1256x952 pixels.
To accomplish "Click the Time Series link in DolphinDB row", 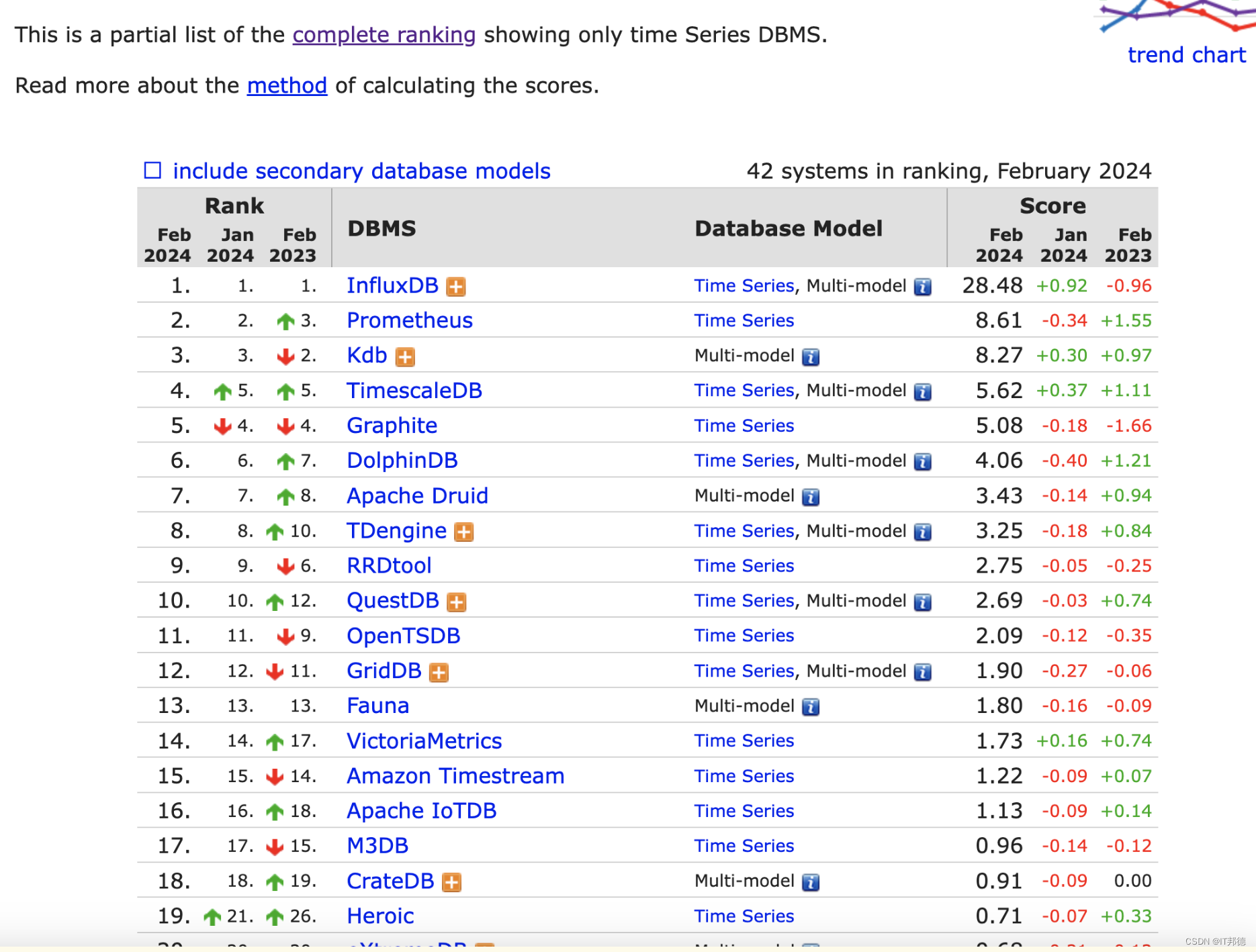I will 744,461.
